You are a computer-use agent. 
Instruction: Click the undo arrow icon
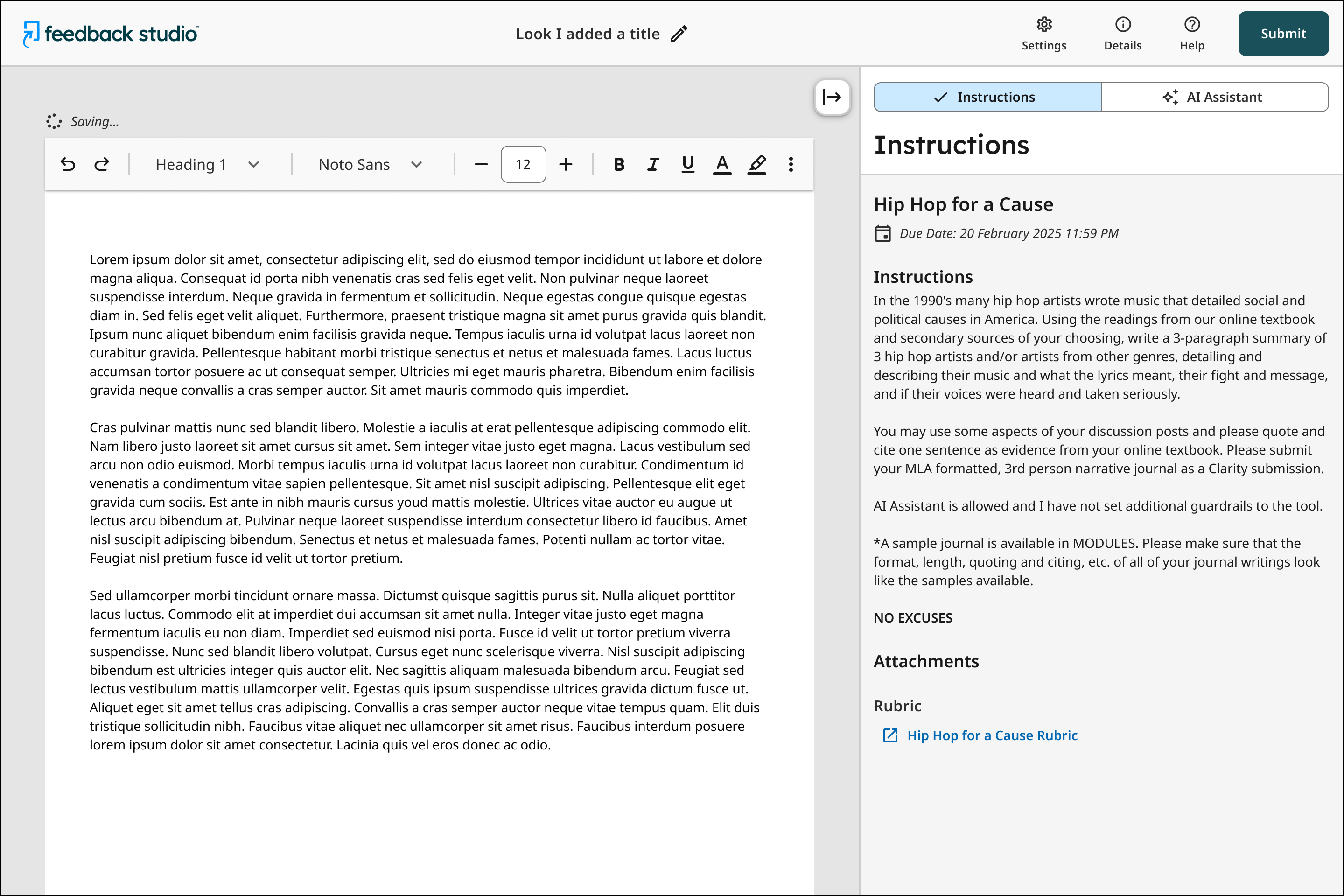68,165
